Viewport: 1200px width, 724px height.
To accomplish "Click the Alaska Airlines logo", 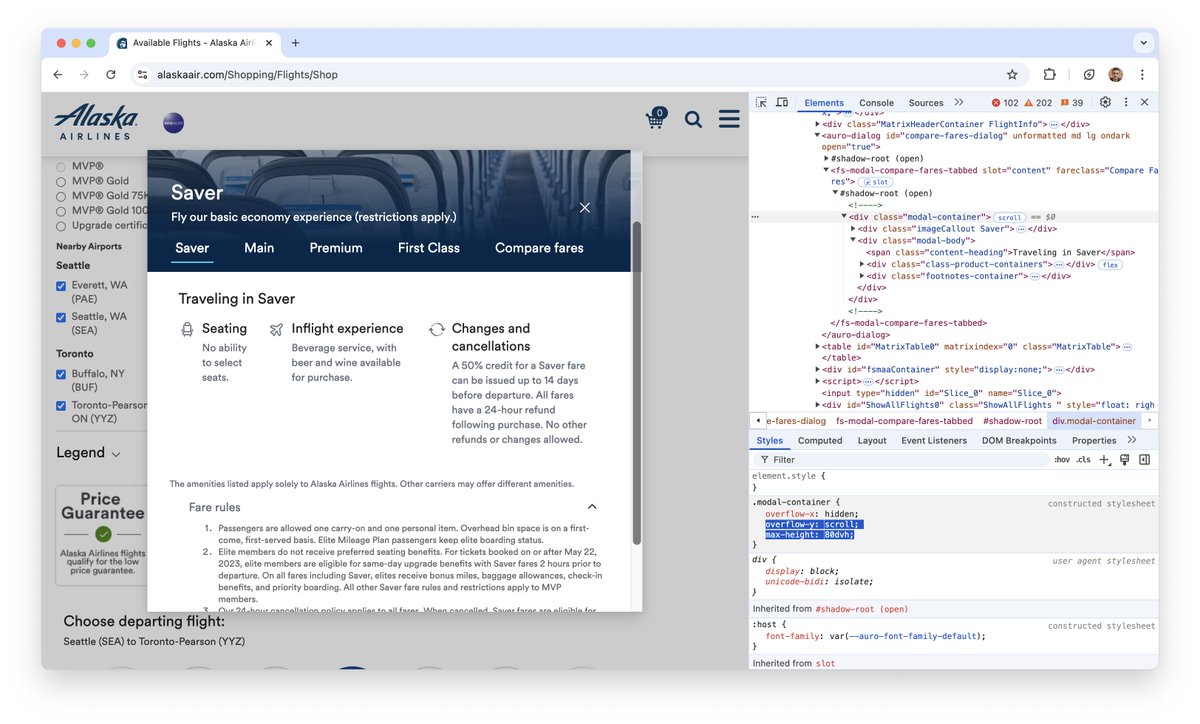I will tap(96, 121).
